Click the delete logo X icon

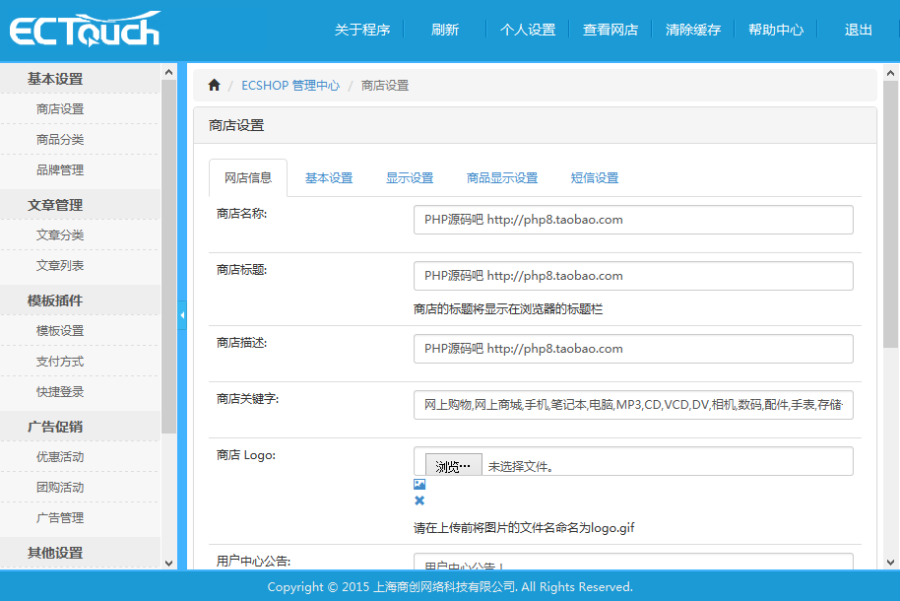(x=420, y=501)
